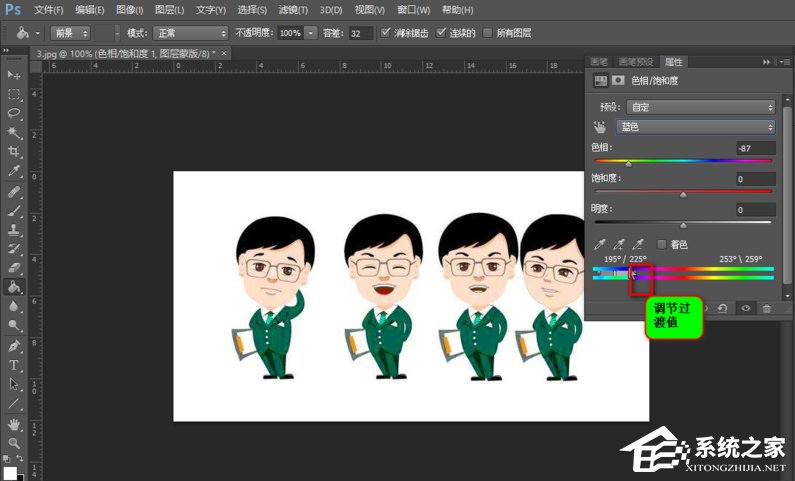Image resolution: width=795 pixels, height=481 pixels.
Task: Reset adjustment to defaults icon
Action: click(x=722, y=308)
